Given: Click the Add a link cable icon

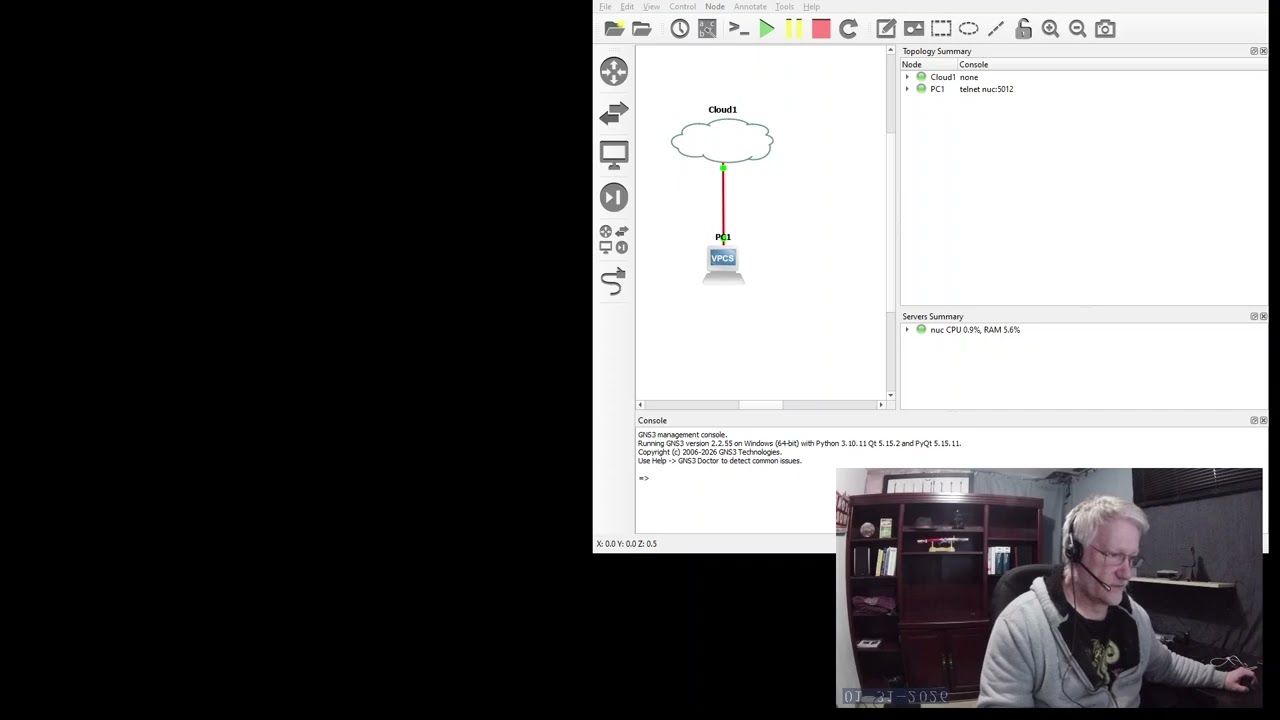Looking at the screenshot, I should tap(614, 282).
